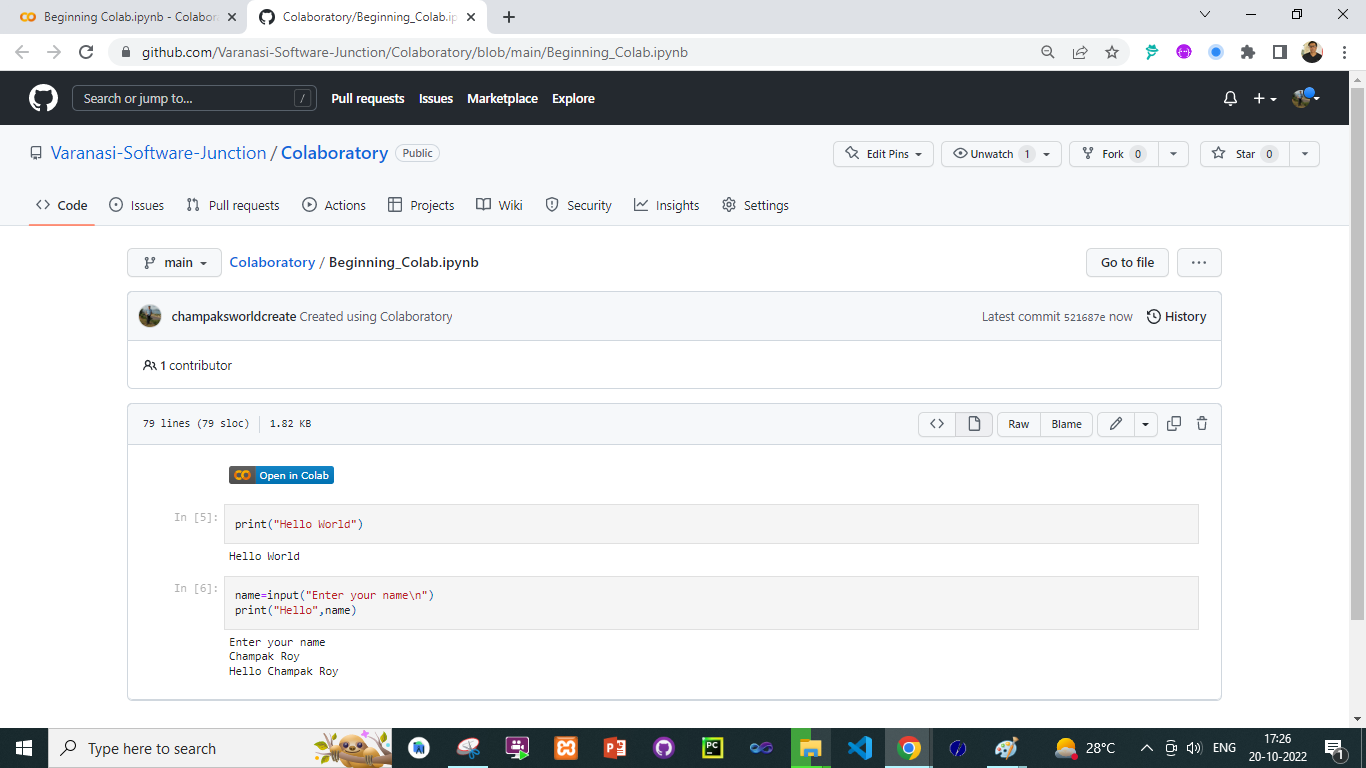The height and width of the screenshot is (768, 1366).
Task: Open the Created using Colaboratory commit message
Action: (376, 316)
